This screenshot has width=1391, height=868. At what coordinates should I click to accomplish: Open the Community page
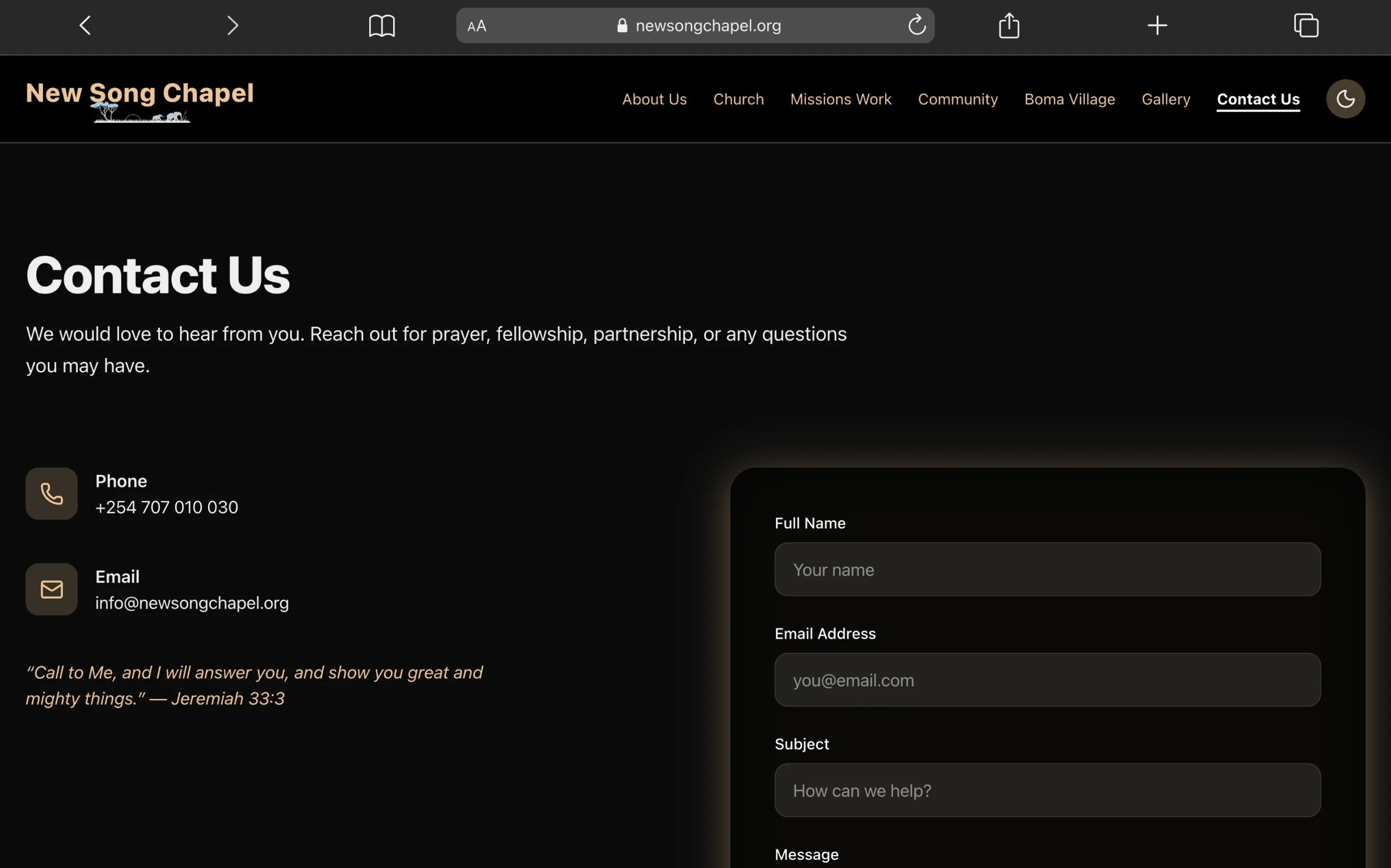pyautogui.click(x=958, y=99)
